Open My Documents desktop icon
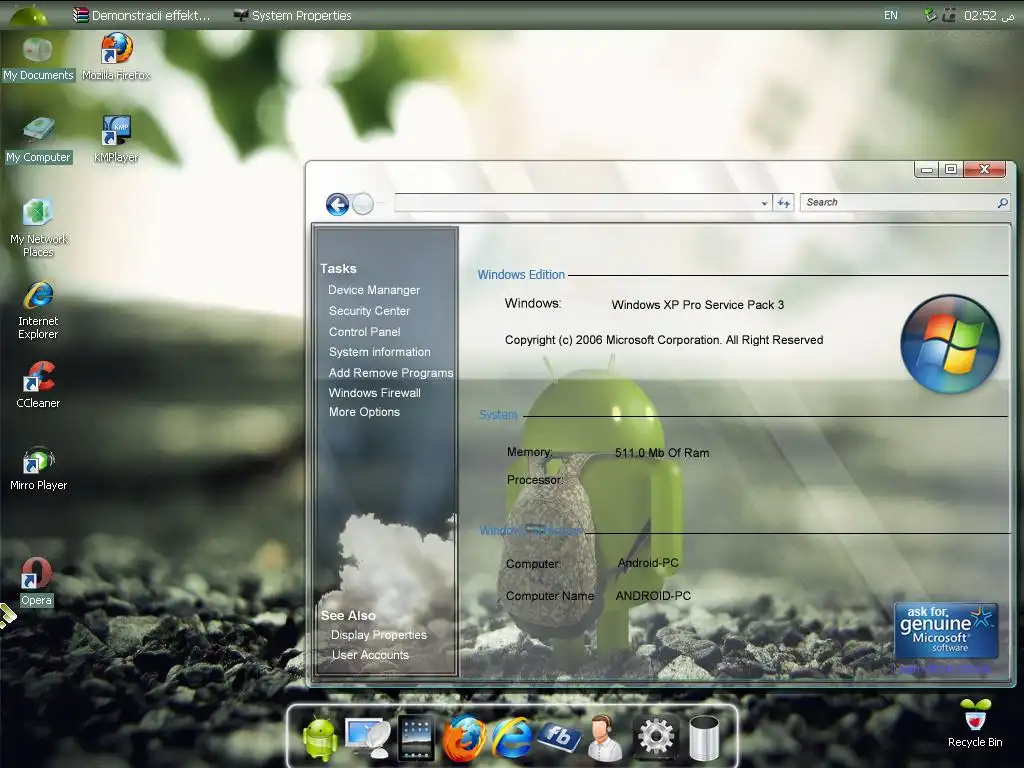This screenshot has width=1024, height=768. [x=38, y=59]
